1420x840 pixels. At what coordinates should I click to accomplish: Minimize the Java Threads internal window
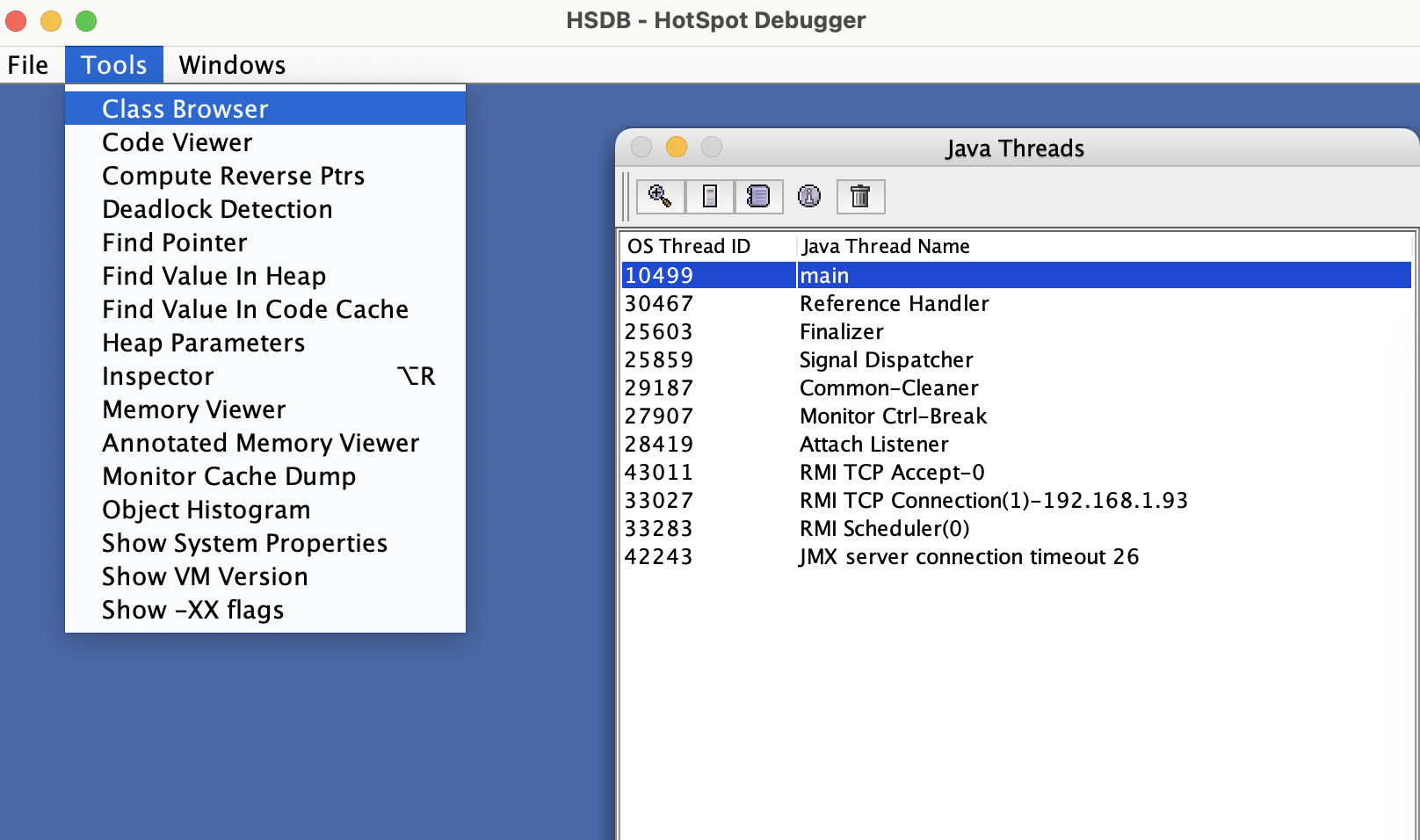point(677,147)
